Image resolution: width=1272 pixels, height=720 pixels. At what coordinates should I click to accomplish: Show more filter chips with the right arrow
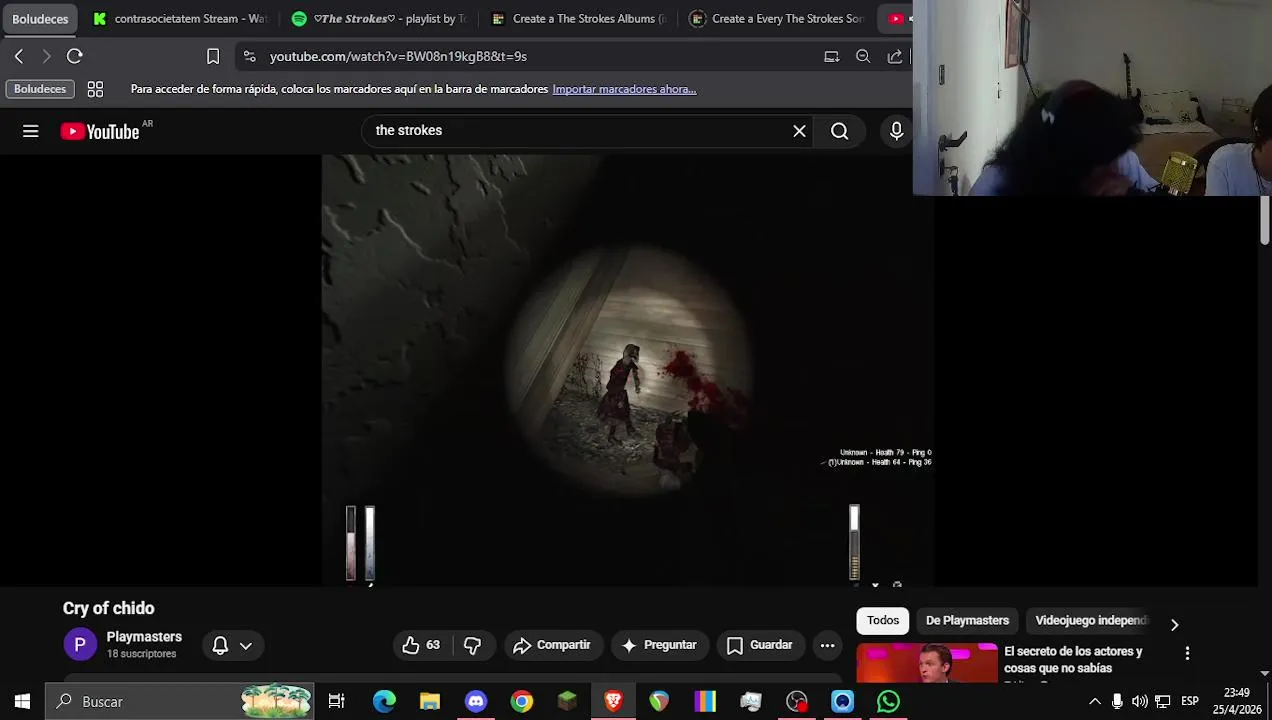coord(1174,624)
